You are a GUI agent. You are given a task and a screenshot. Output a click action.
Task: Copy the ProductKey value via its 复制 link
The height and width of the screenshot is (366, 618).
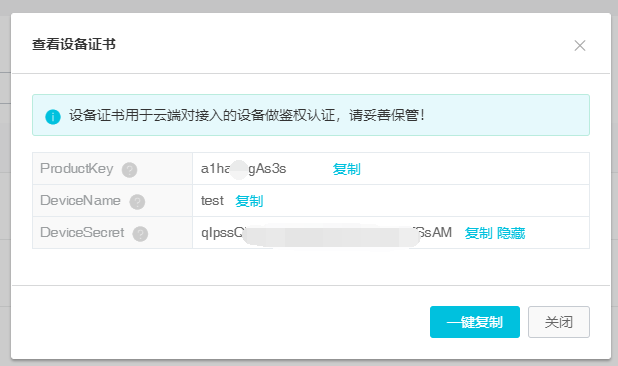(346, 169)
